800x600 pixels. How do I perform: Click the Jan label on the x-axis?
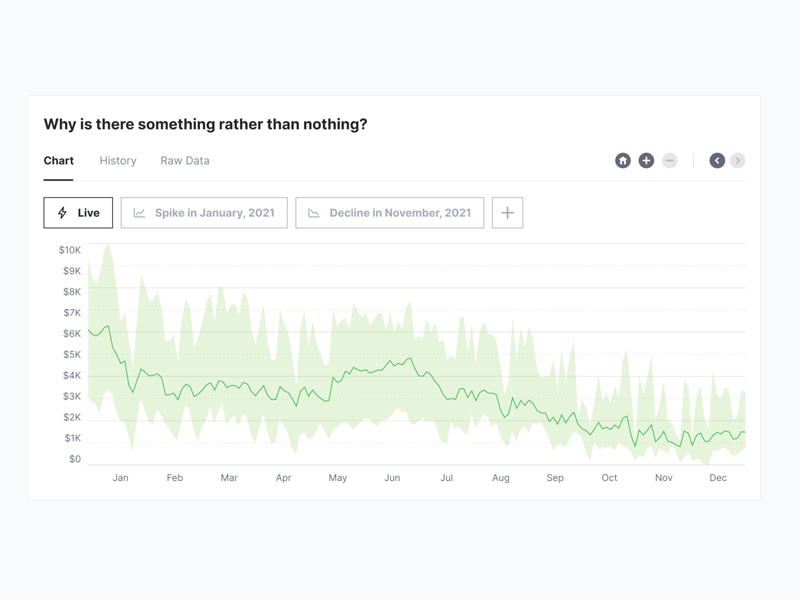(x=120, y=478)
